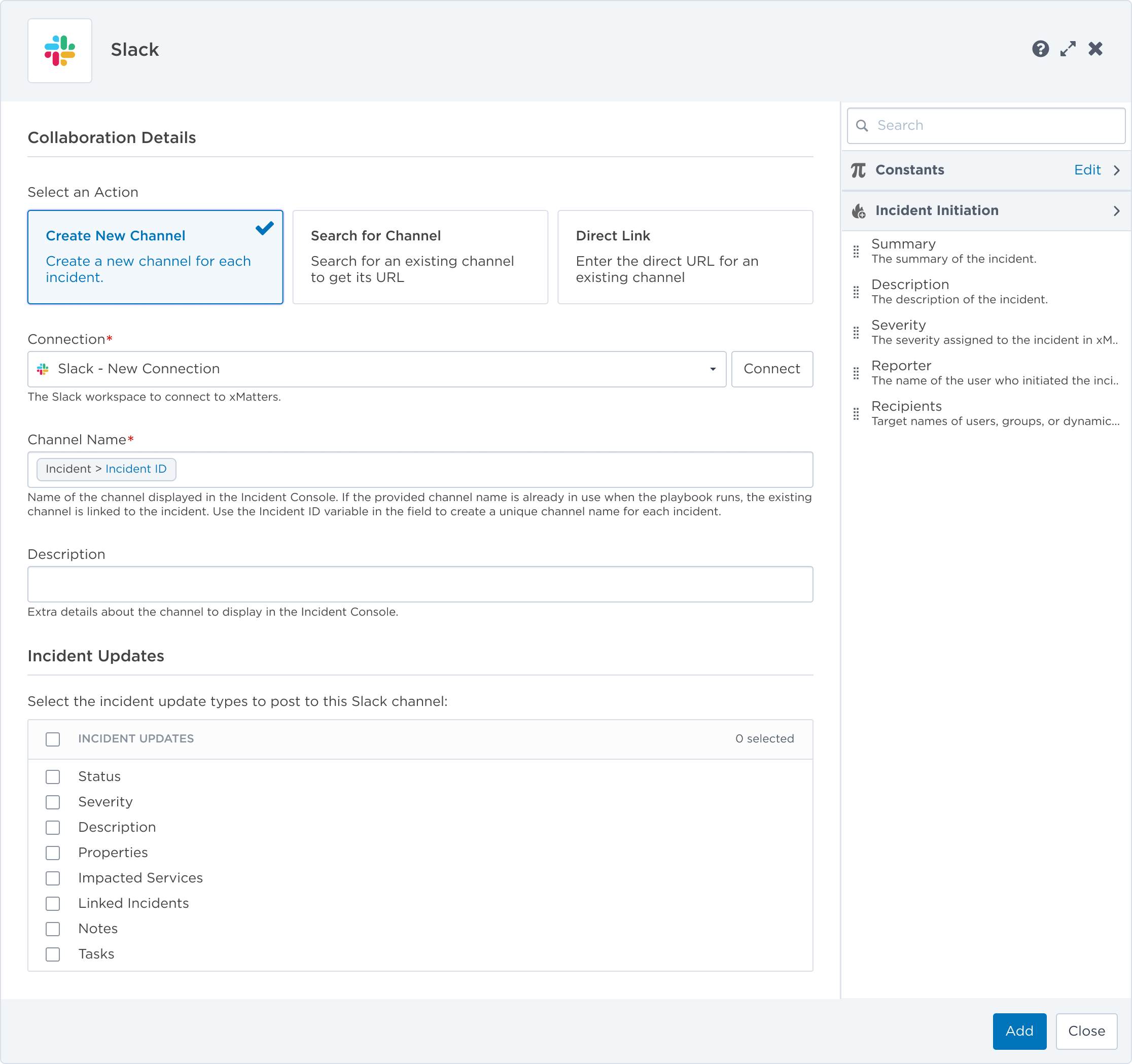Open the help question mark icon

[x=1040, y=49]
